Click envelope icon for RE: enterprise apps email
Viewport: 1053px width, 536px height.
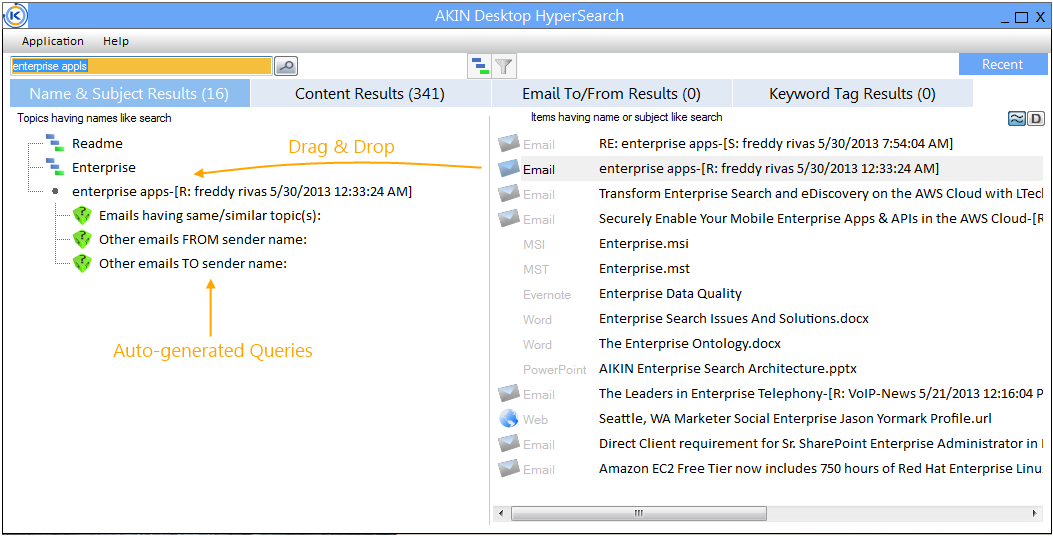[509, 143]
